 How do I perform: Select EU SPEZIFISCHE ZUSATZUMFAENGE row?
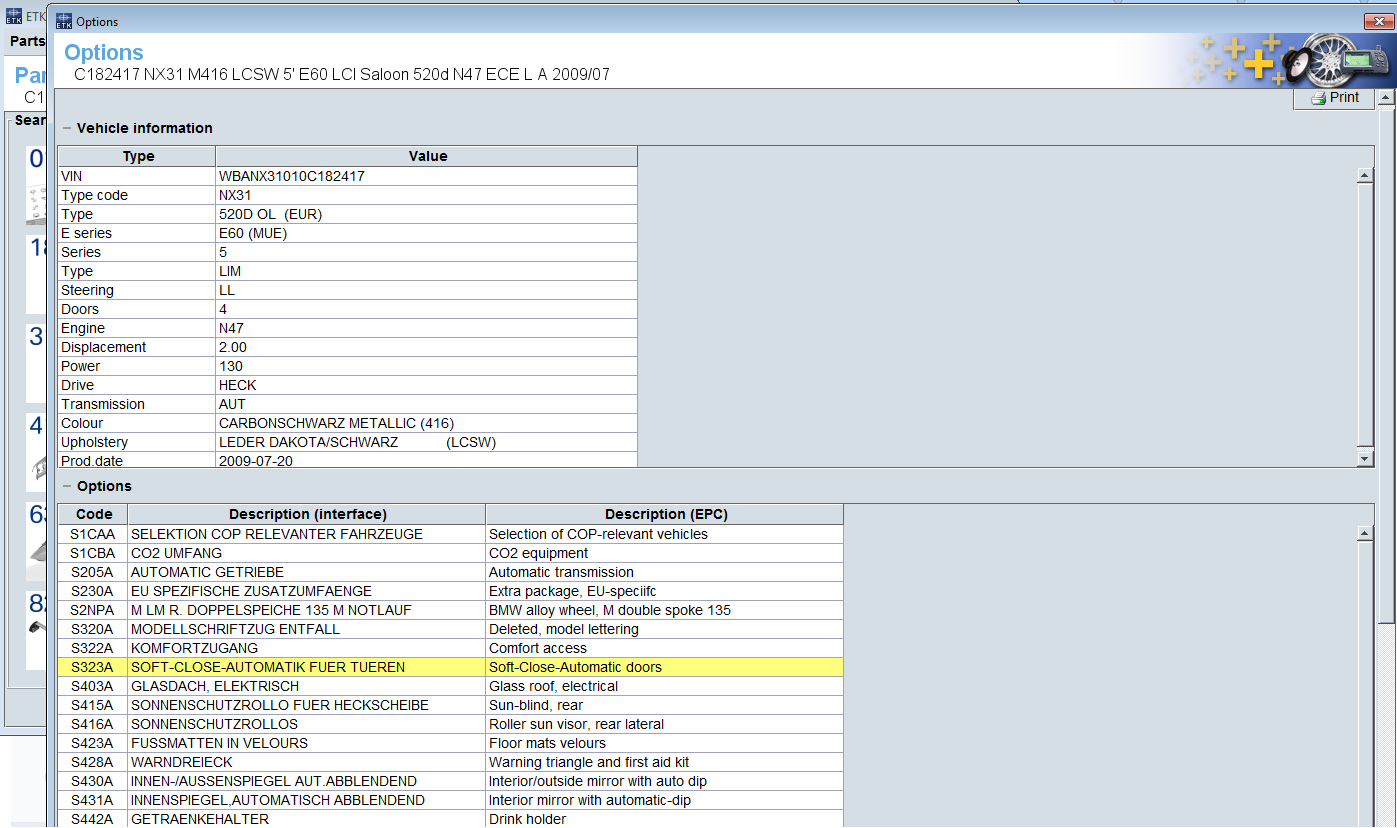(x=451, y=591)
